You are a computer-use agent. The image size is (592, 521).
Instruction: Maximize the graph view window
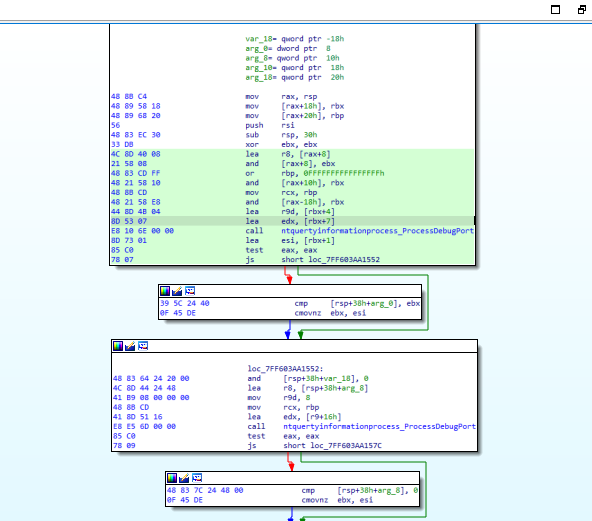[555, 9]
